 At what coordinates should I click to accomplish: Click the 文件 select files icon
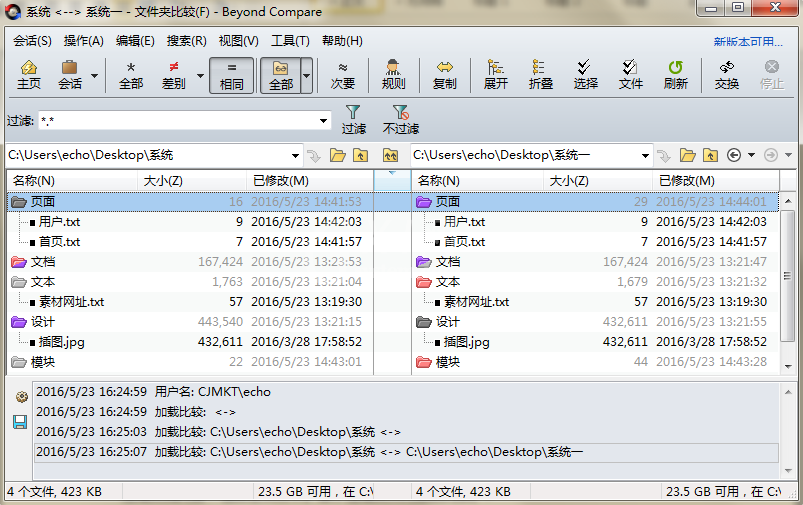coord(630,75)
